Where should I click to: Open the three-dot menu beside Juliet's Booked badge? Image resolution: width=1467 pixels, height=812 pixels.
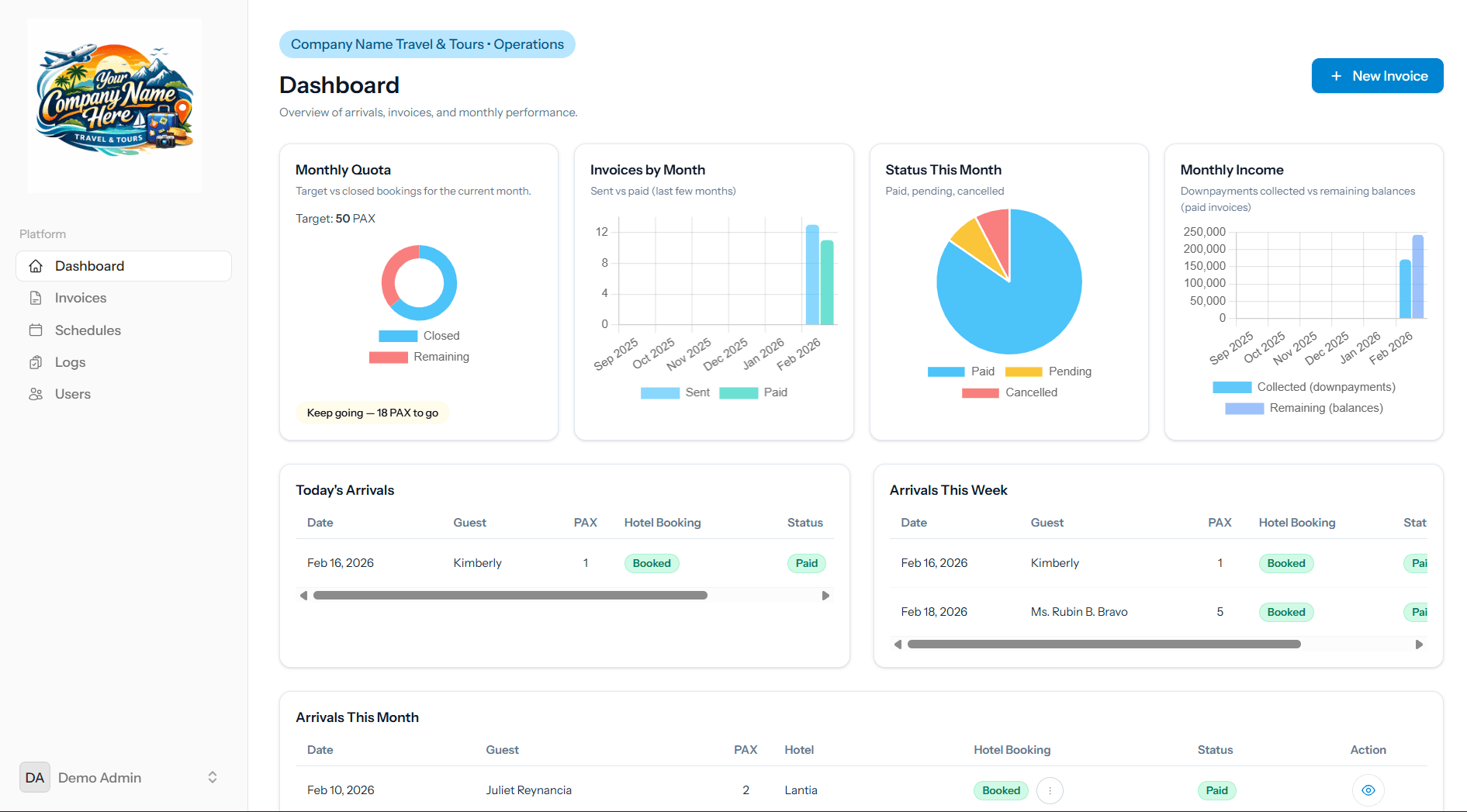[1050, 790]
